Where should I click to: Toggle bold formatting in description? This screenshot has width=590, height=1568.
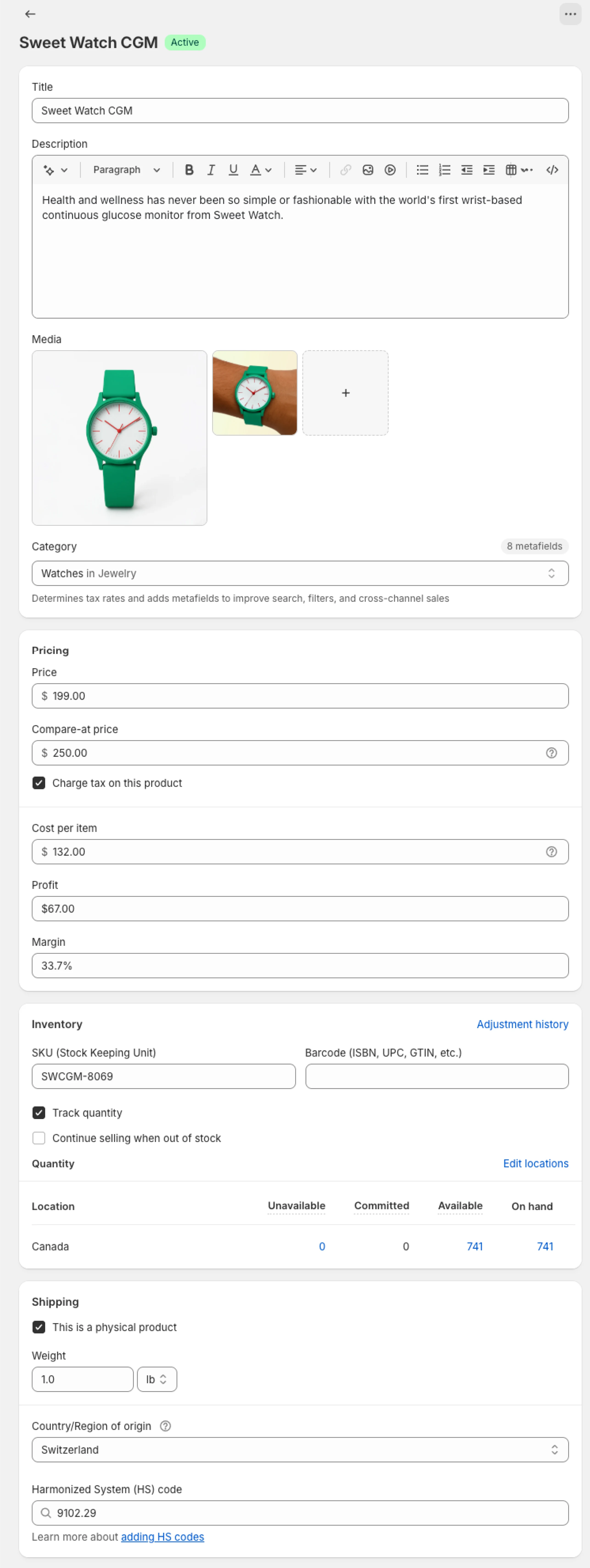[189, 170]
